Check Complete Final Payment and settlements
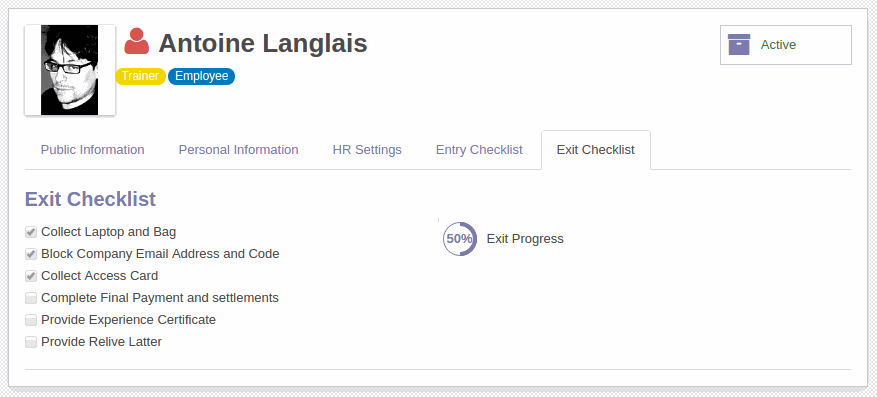 (31, 298)
